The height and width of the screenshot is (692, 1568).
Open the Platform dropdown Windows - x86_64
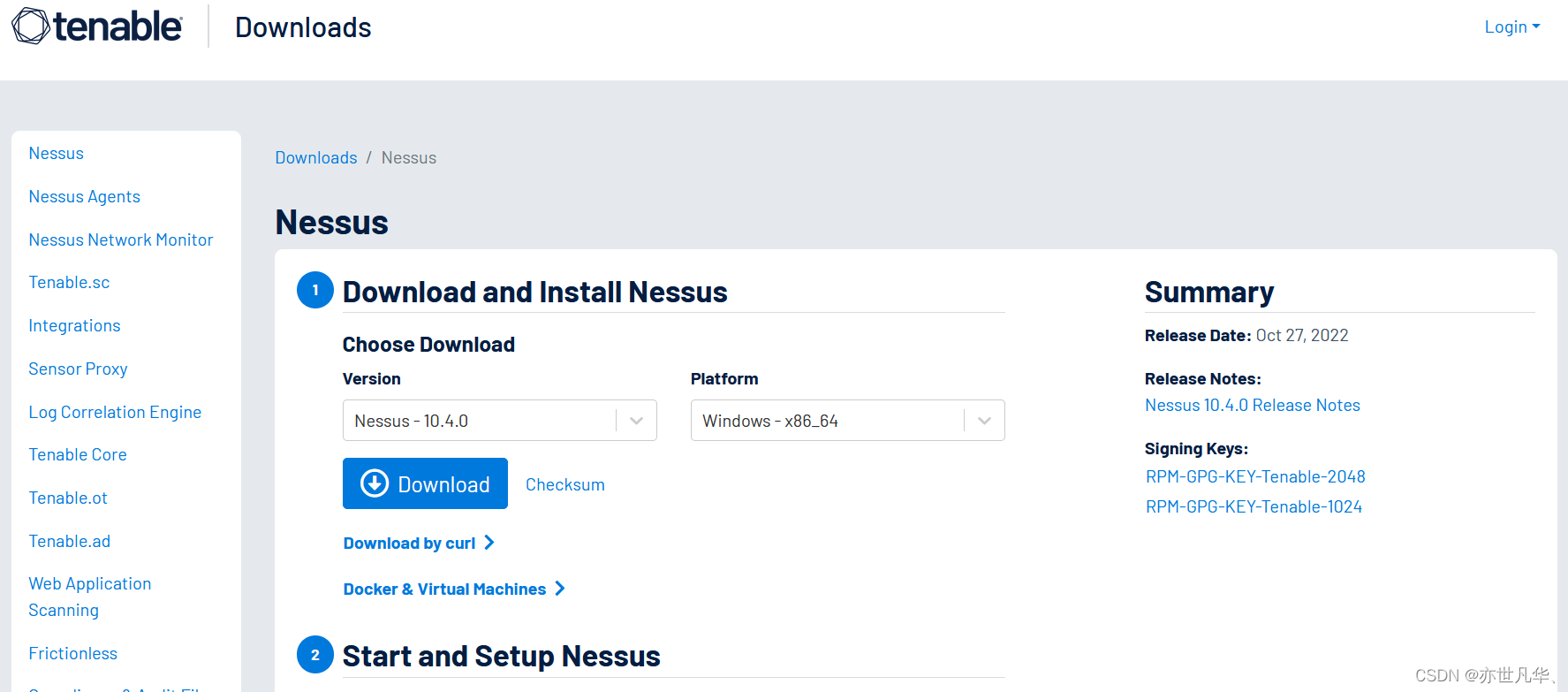[x=847, y=421]
